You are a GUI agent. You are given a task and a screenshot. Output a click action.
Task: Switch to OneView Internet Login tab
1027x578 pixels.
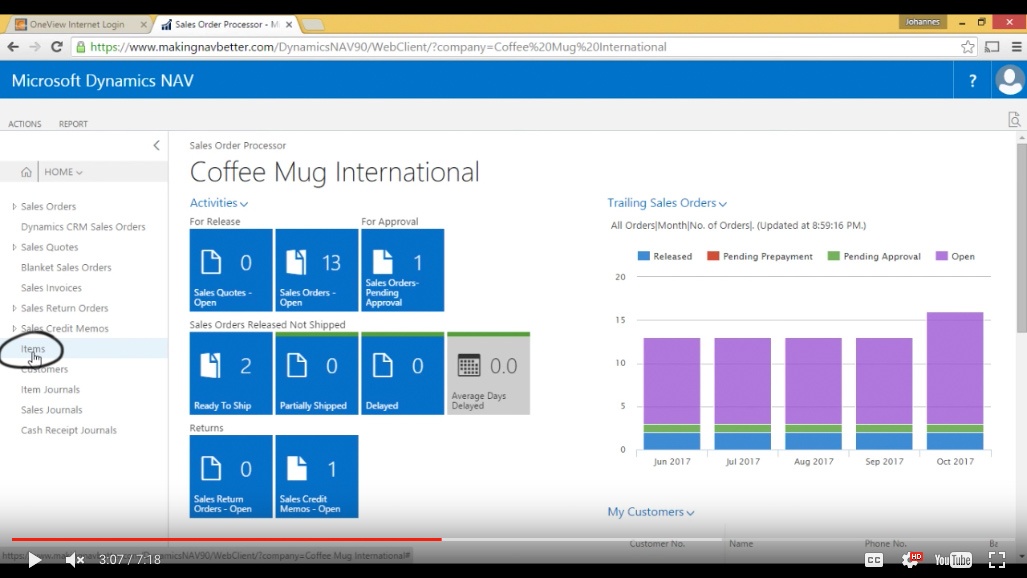(x=77, y=24)
